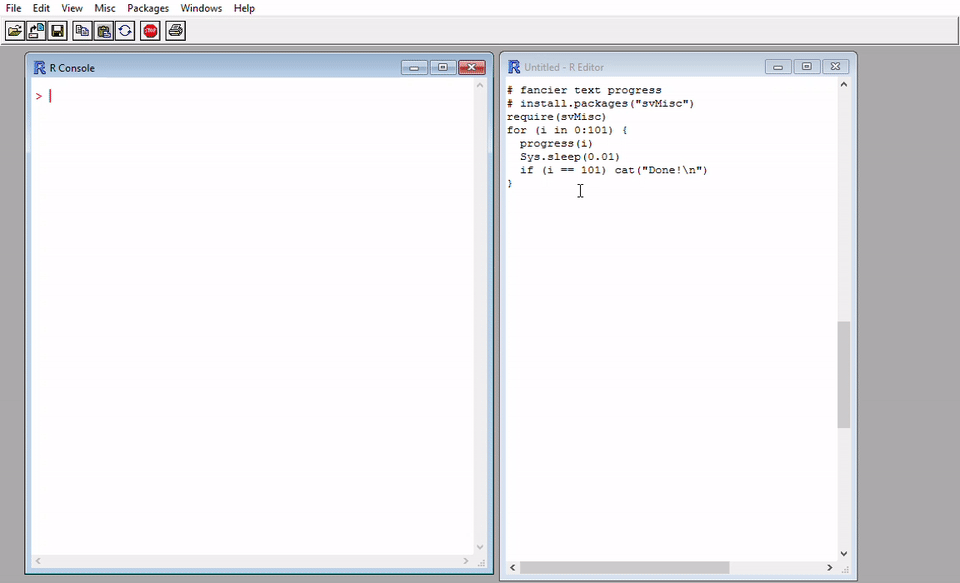Open the View menu
Image resolution: width=960 pixels, height=583 pixels.
coord(72,8)
